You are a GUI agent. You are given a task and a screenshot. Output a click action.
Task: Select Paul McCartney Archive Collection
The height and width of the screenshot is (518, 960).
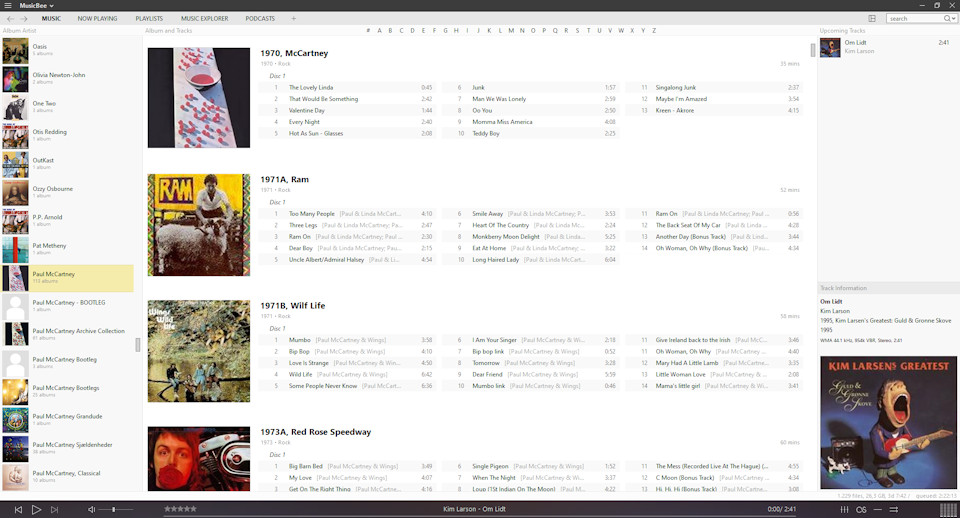point(67,335)
